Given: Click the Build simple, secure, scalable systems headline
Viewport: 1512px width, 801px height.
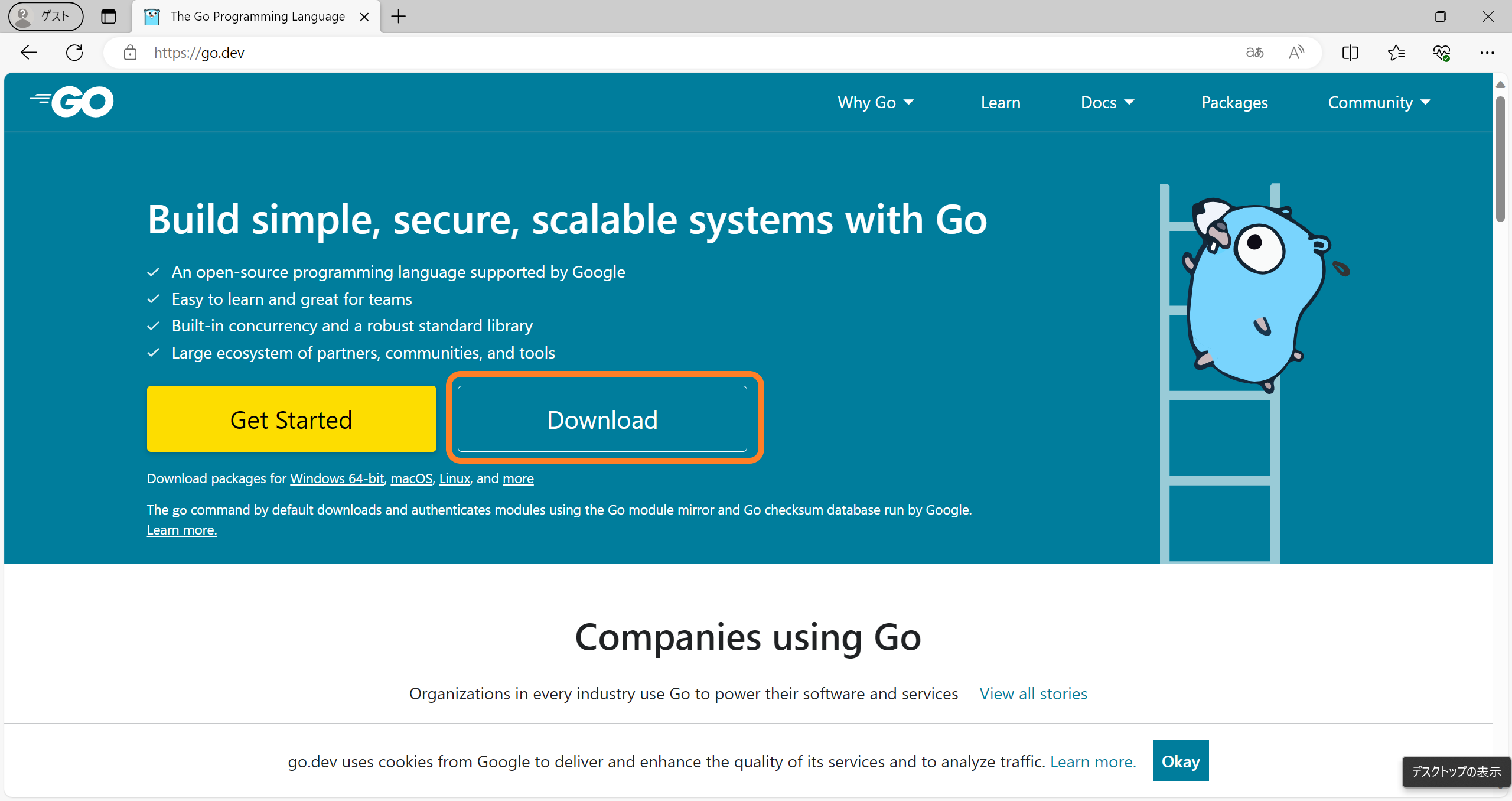Looking at the screenshot, I should (x=567, y=220).
